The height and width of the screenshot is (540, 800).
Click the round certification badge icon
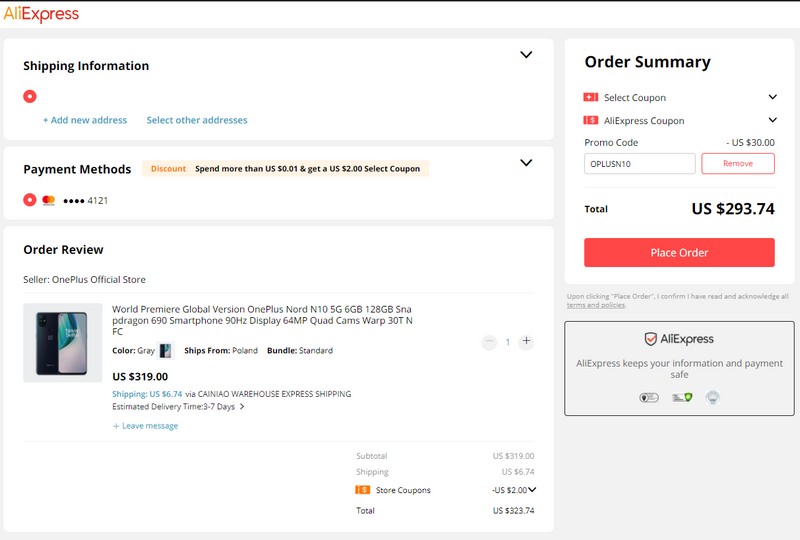pyautogui.click(x=713, y=397)
